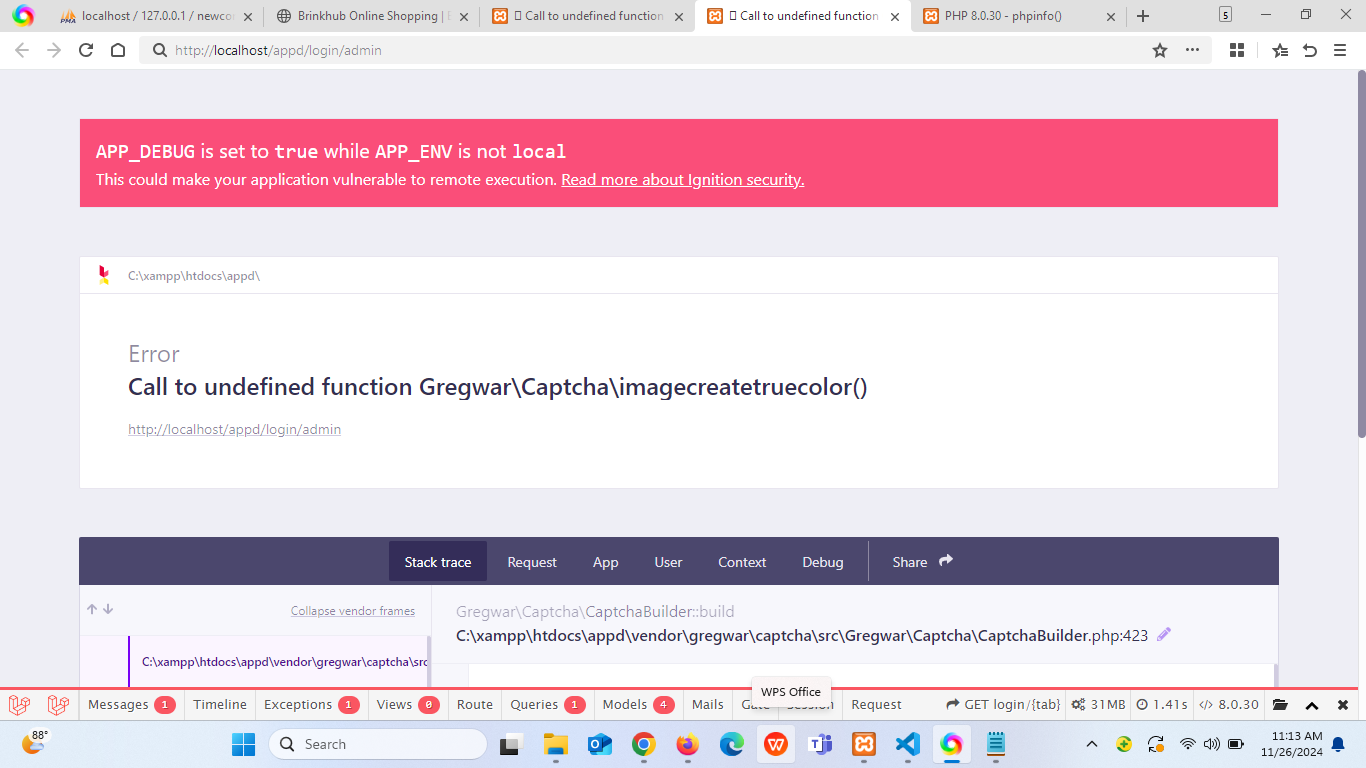Open the three-dots menu in the address bar
This screenshot has width=1366, height=768.
(1192, 50)
